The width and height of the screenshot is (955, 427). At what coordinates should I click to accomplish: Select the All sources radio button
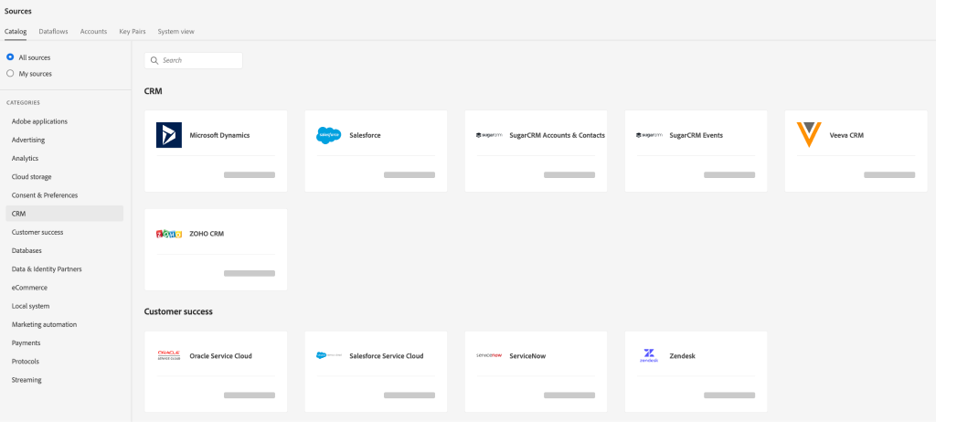pos(10,57)
